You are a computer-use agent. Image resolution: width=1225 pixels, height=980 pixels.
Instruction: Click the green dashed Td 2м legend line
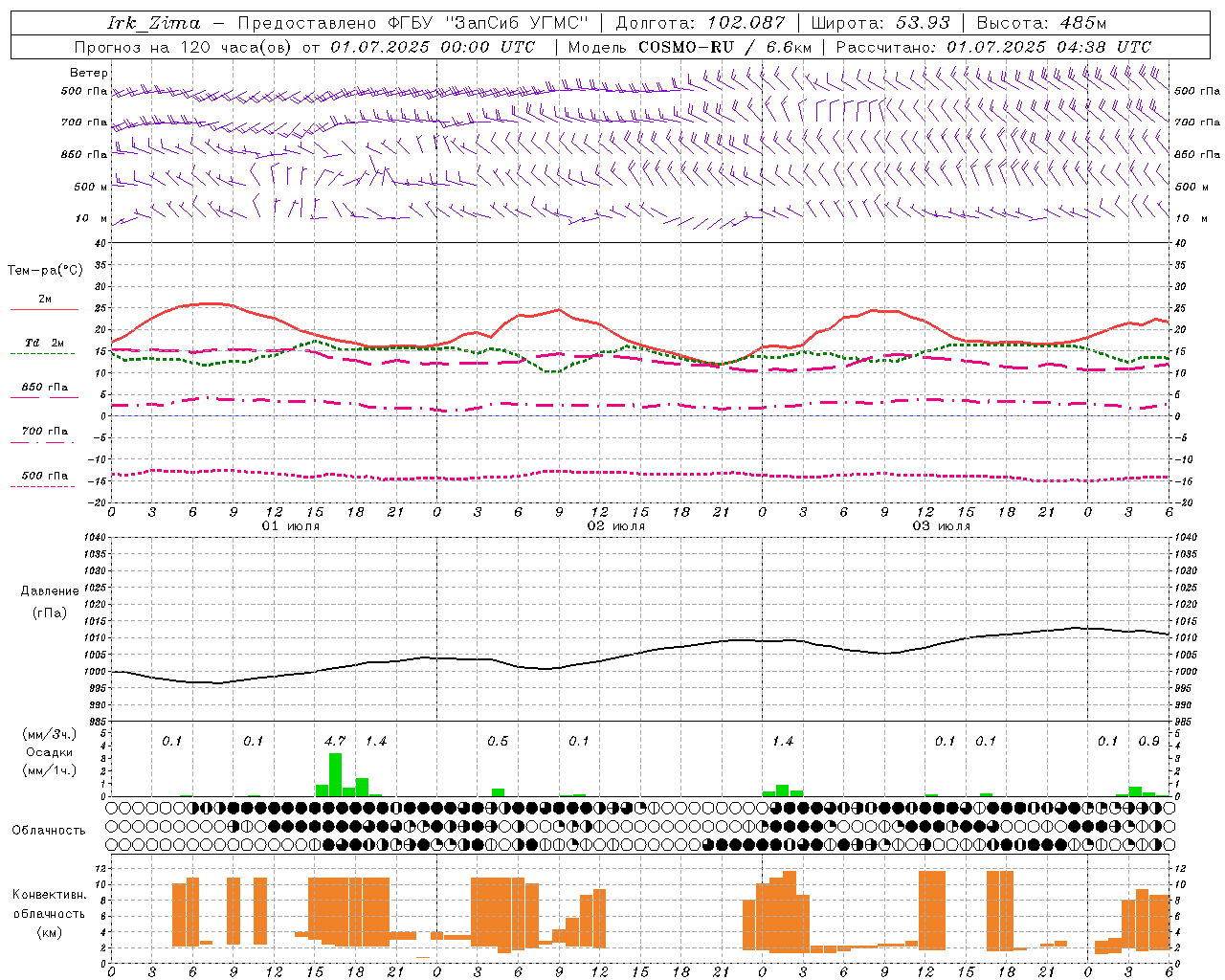pos(42,353)
